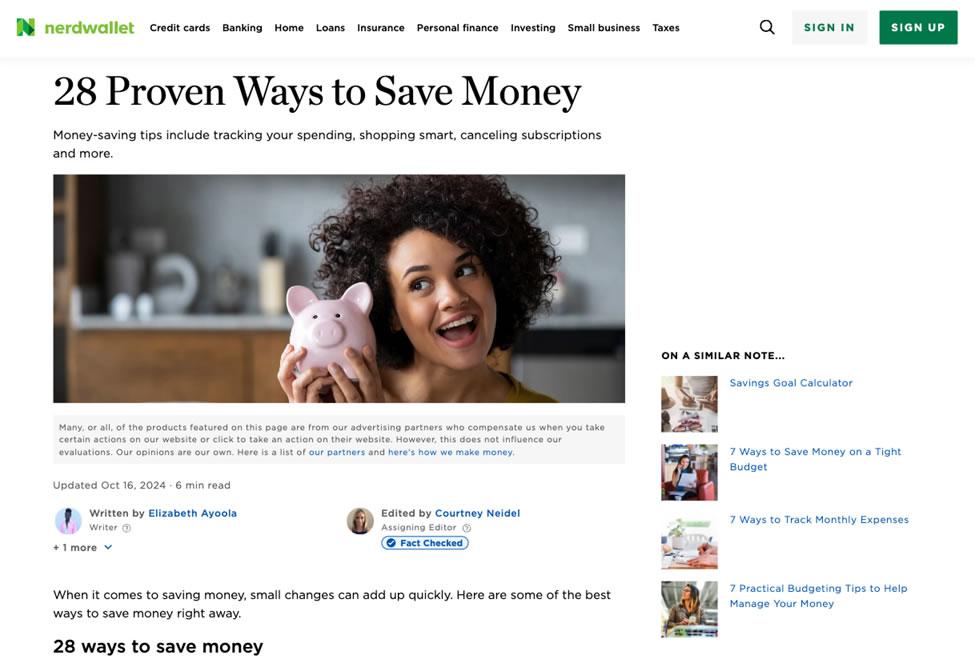Expand the '+ 1 more' authors chevron

pos(108,547)
